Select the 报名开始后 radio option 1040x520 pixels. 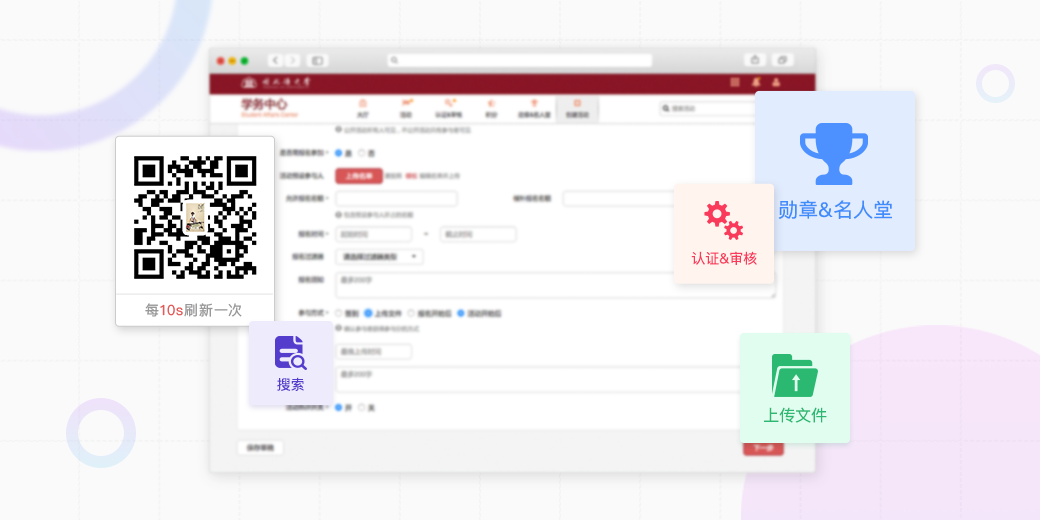(411, 313)
